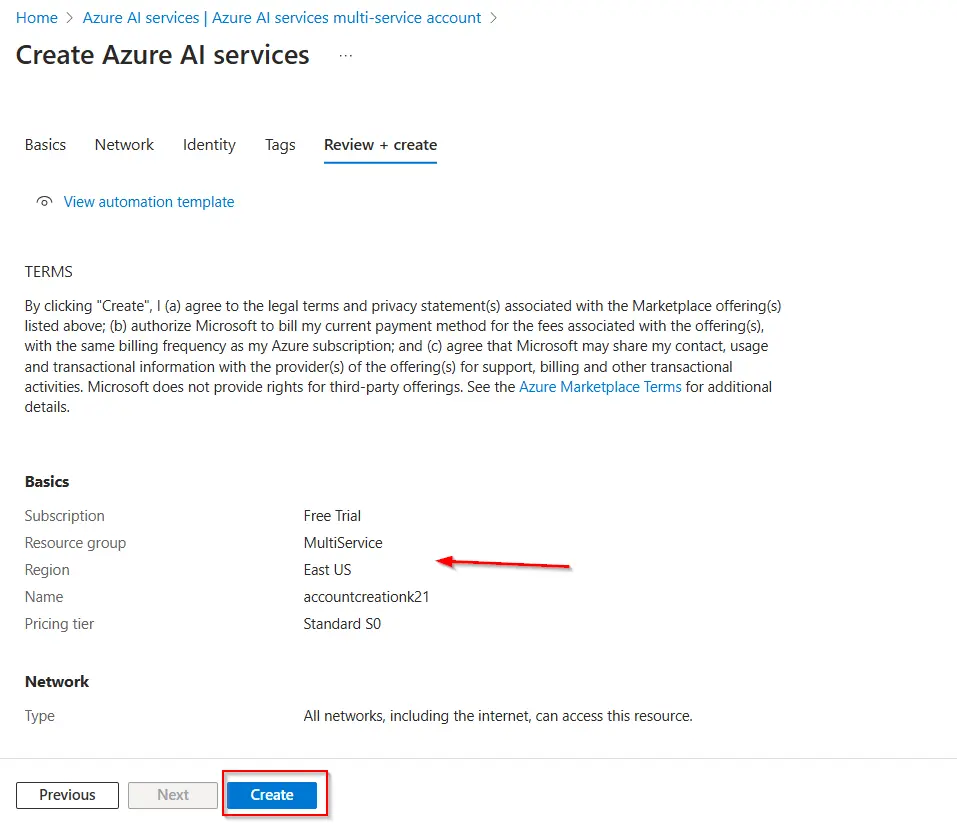
Task: Open Azure AI services multi-service account breadcrumb
Action: (x=281, y=18)
